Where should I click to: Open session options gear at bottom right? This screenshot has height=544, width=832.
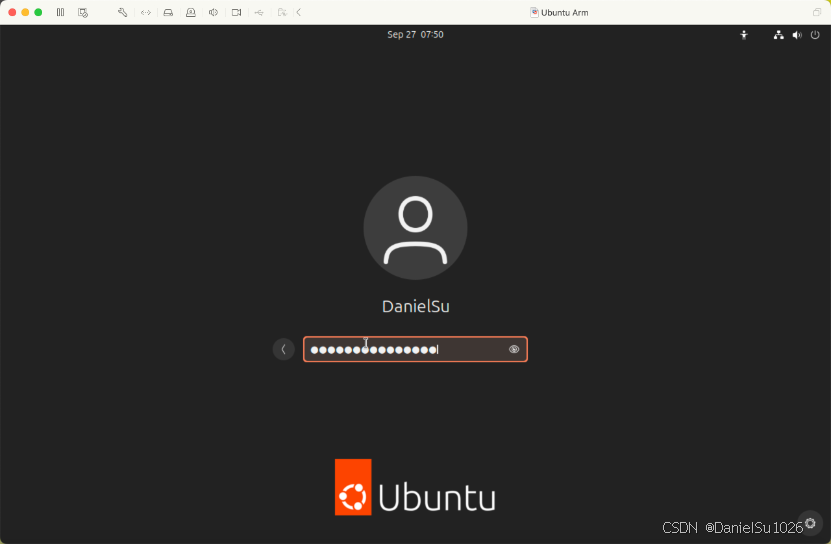tap(810, 523)
